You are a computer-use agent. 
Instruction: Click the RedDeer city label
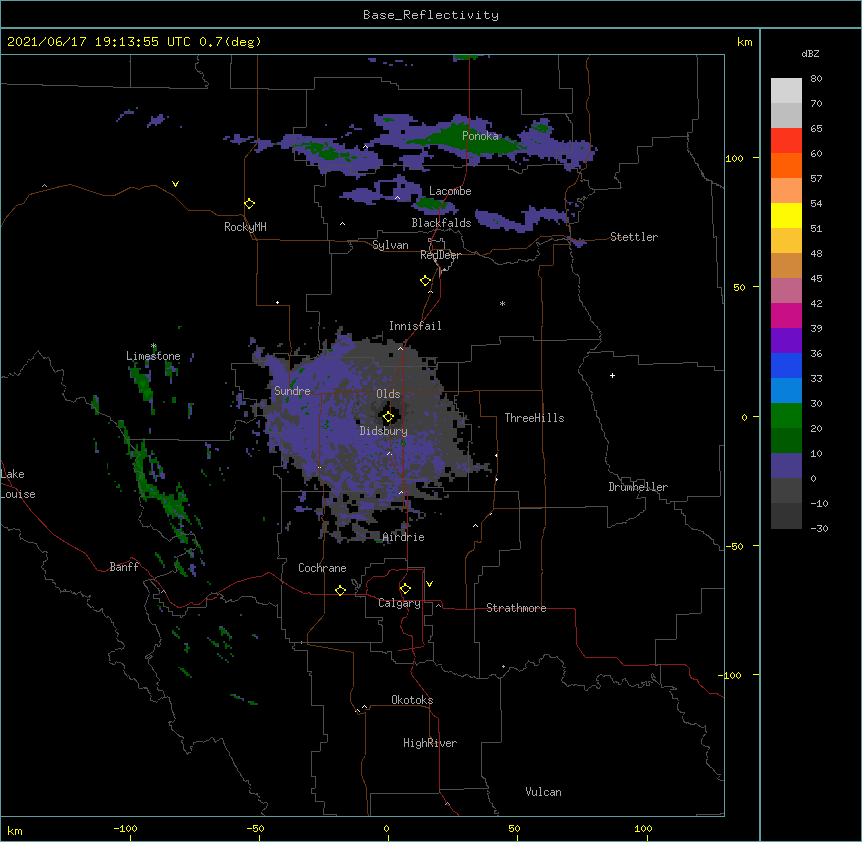pyautogui.click(x=440, y=255)
